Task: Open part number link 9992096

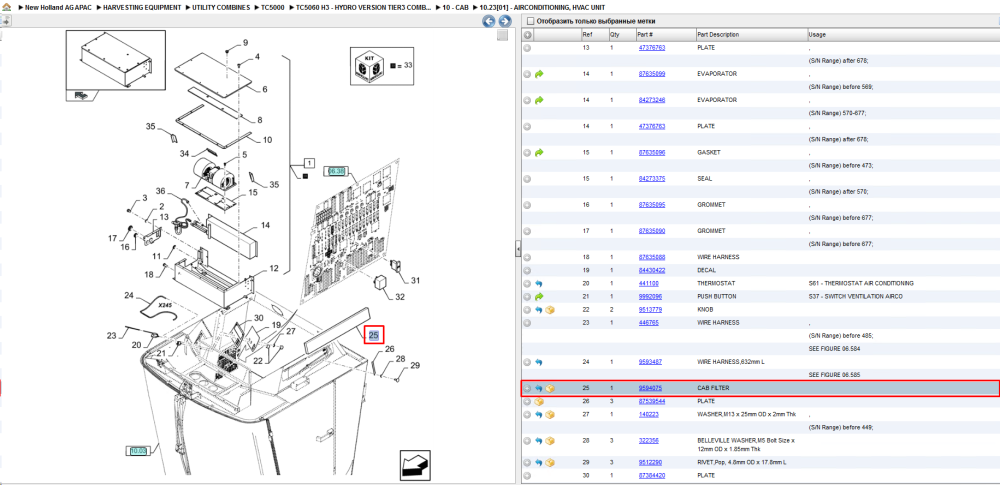Action: 651,297
